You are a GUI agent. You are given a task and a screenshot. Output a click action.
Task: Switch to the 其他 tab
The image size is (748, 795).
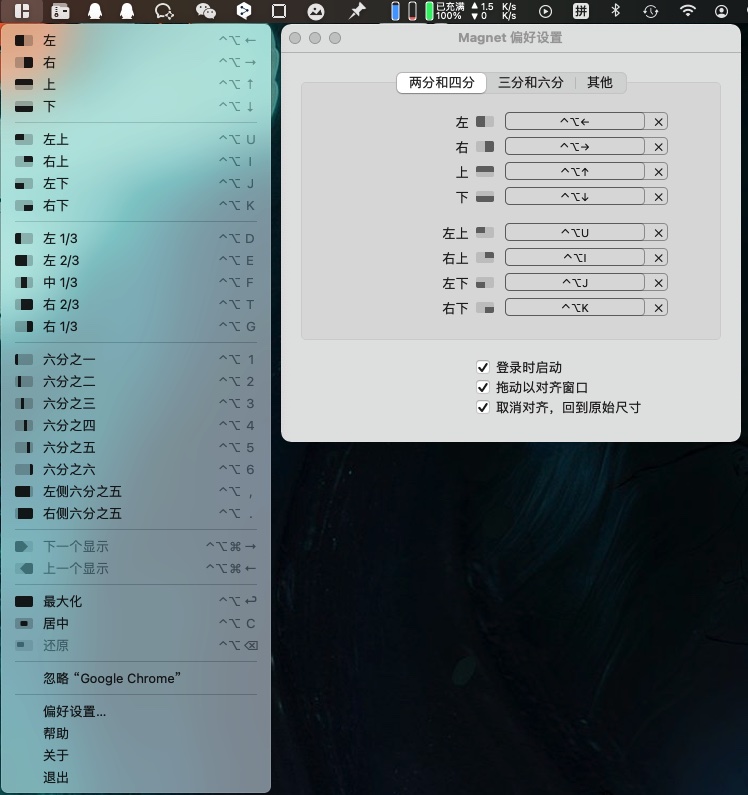[599, 83]
